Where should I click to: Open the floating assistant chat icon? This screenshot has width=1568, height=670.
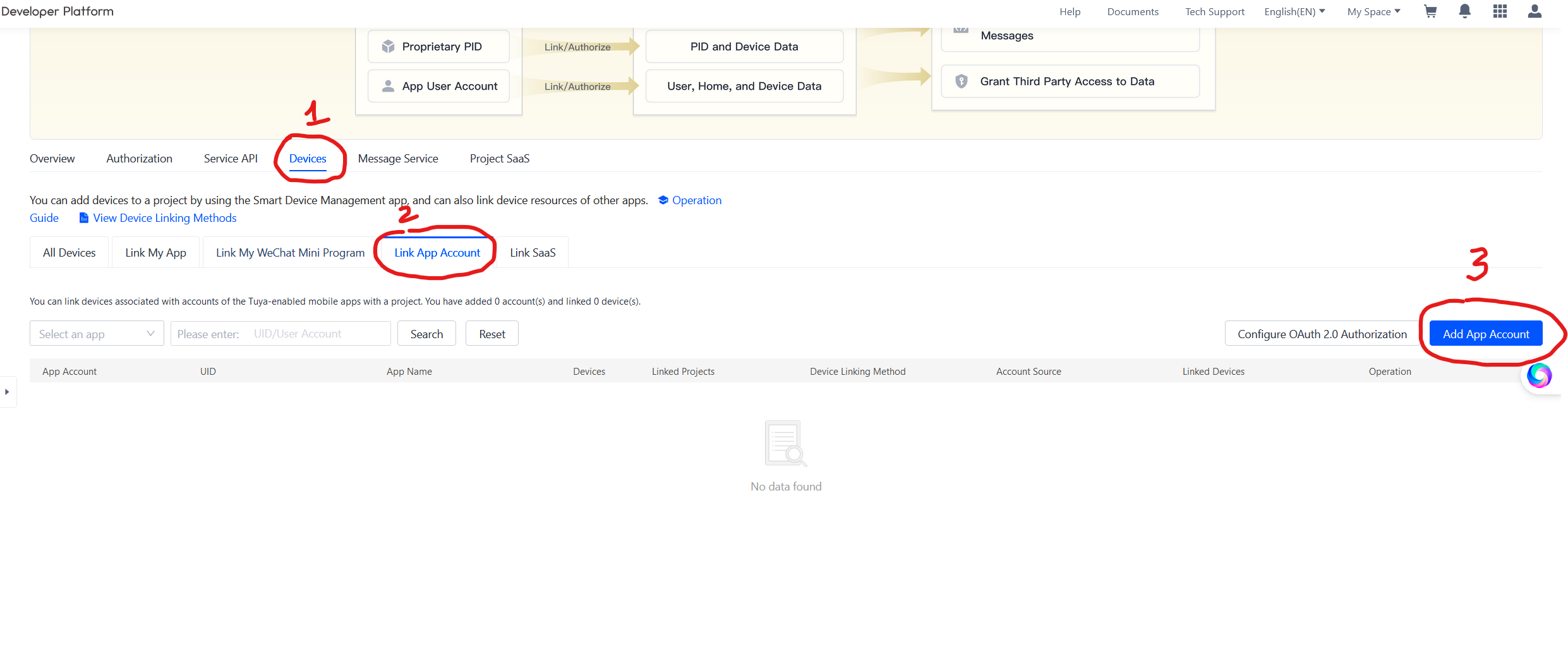click(1539, 375)
